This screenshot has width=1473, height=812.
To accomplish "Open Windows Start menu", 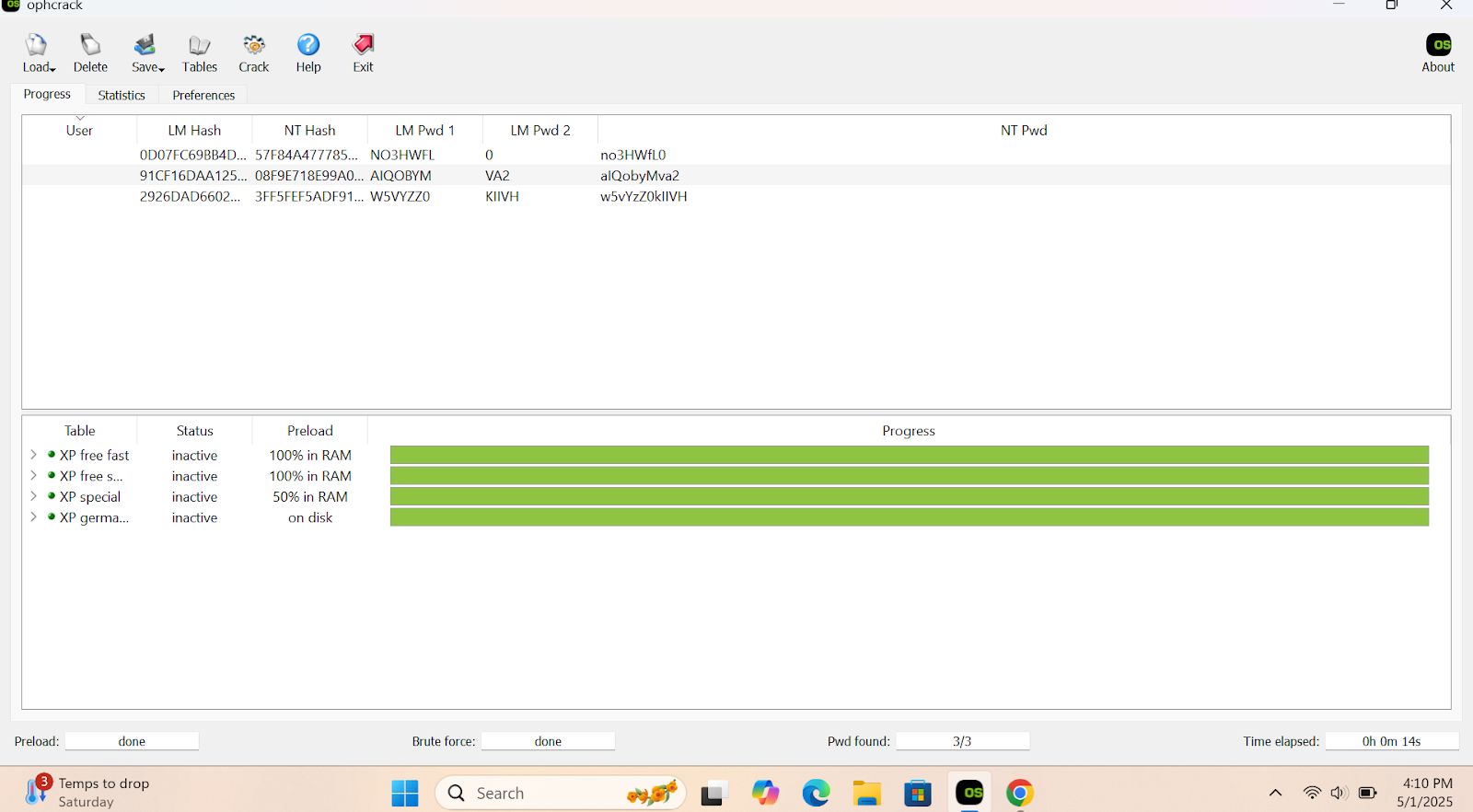I will click(x=405, y=793).
